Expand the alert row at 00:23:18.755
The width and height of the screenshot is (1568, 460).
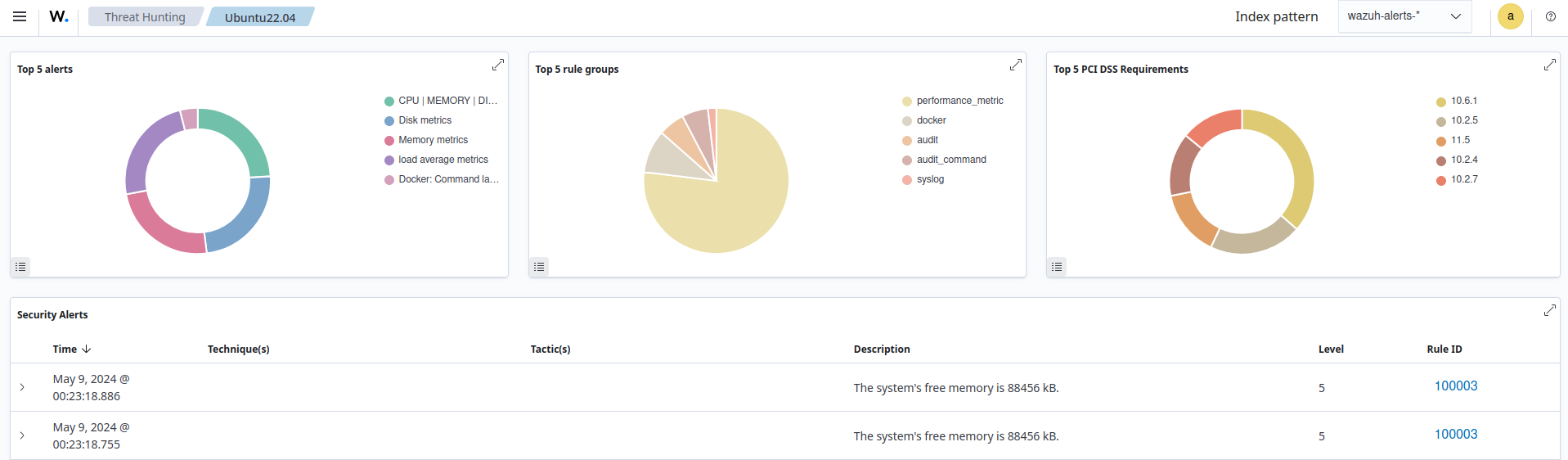click(x=22, y=435)
